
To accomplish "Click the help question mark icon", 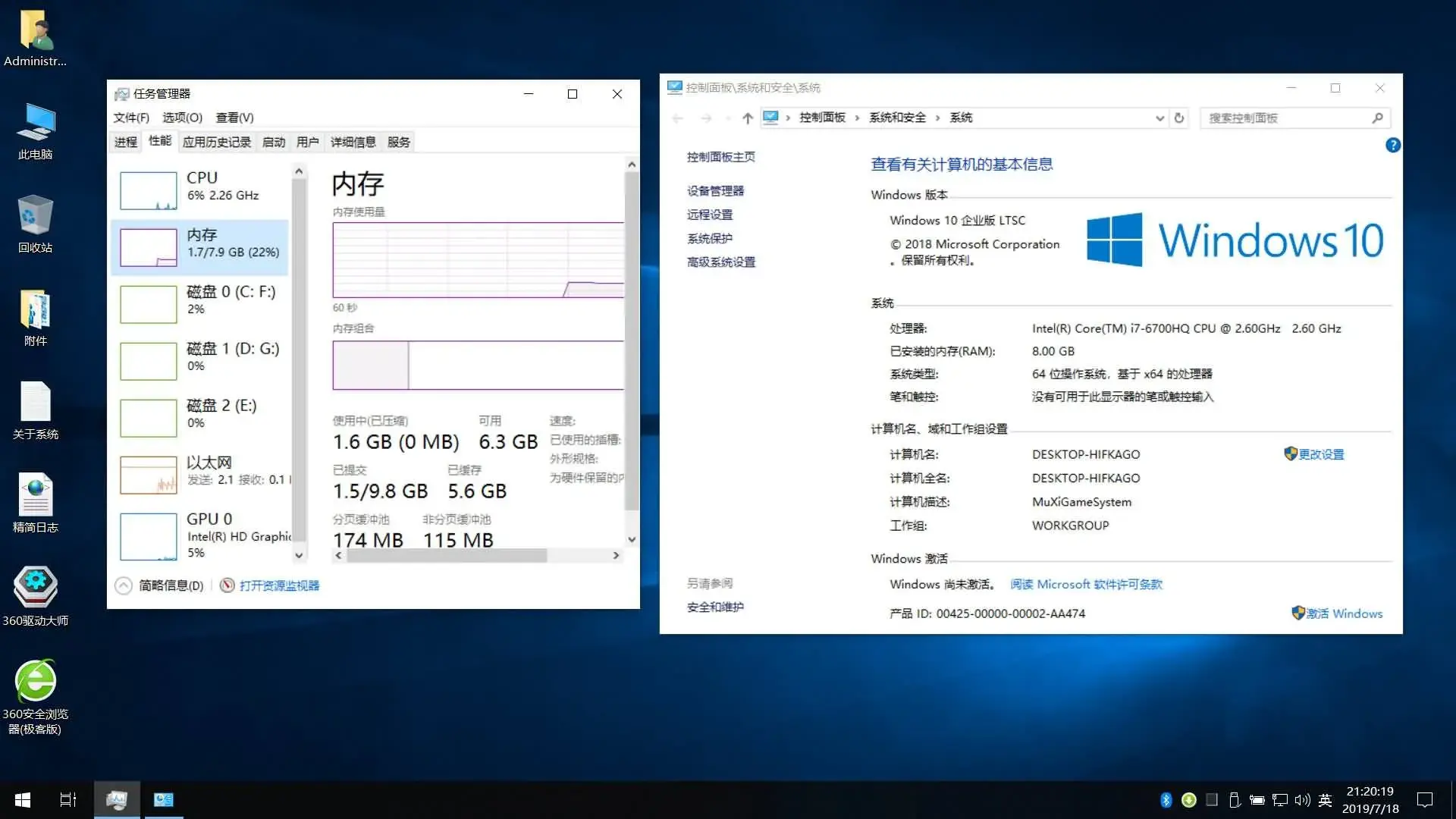I will click(1393, 145).
